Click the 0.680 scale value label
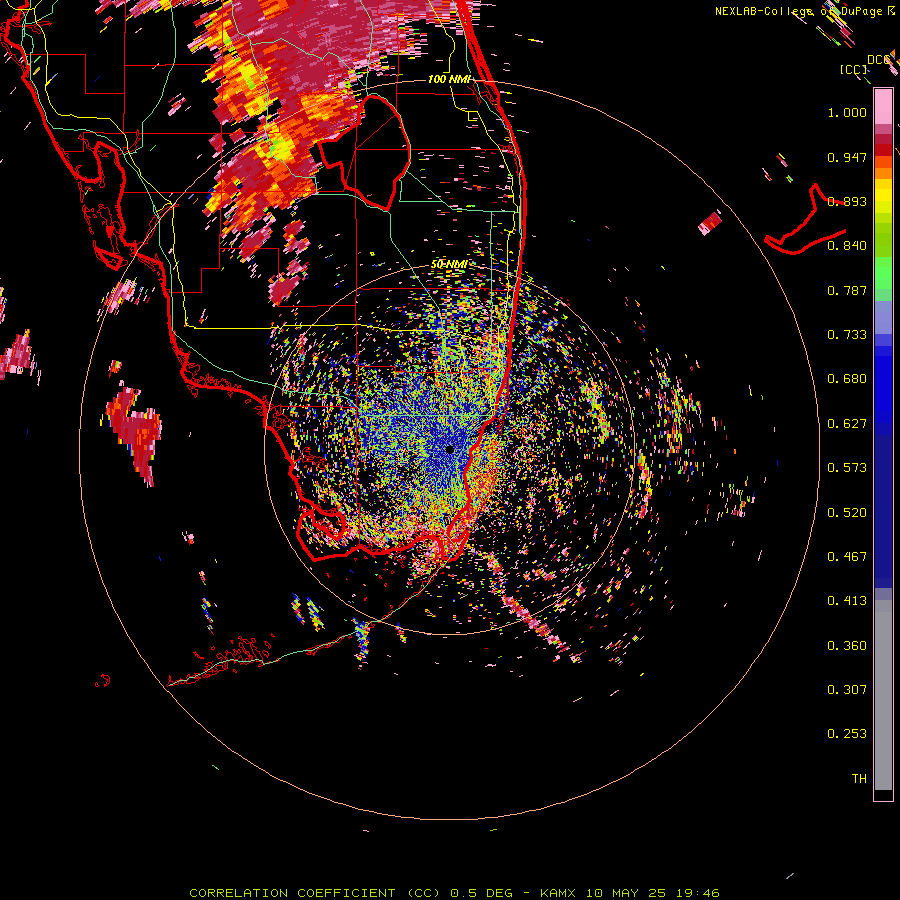The width and height of the screenshot is (900, 900). (x=847, y=379)
